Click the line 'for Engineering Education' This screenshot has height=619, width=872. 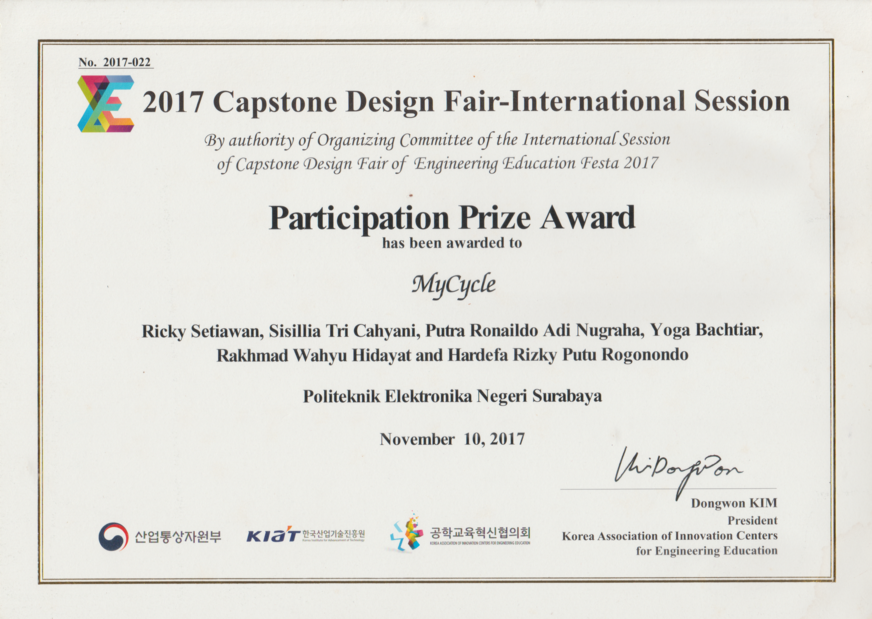(x=707, y=551)
